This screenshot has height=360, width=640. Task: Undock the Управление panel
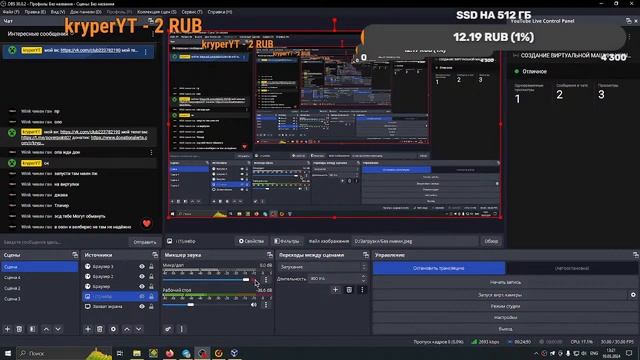[x=636, y=255]
